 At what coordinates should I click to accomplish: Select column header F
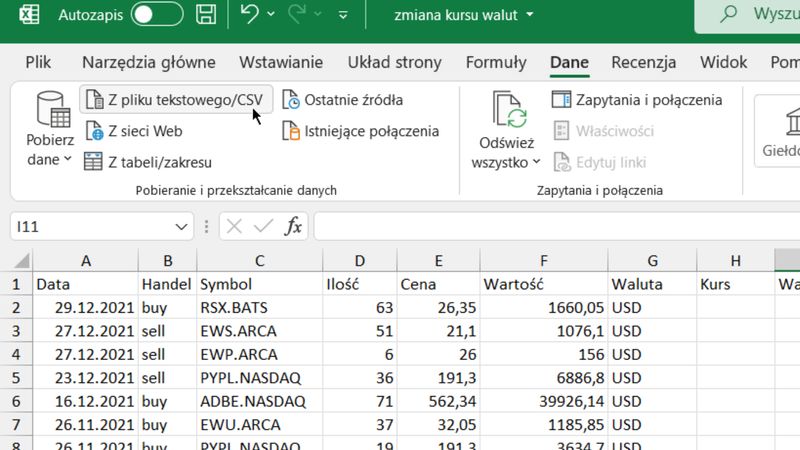coord(544,261)
